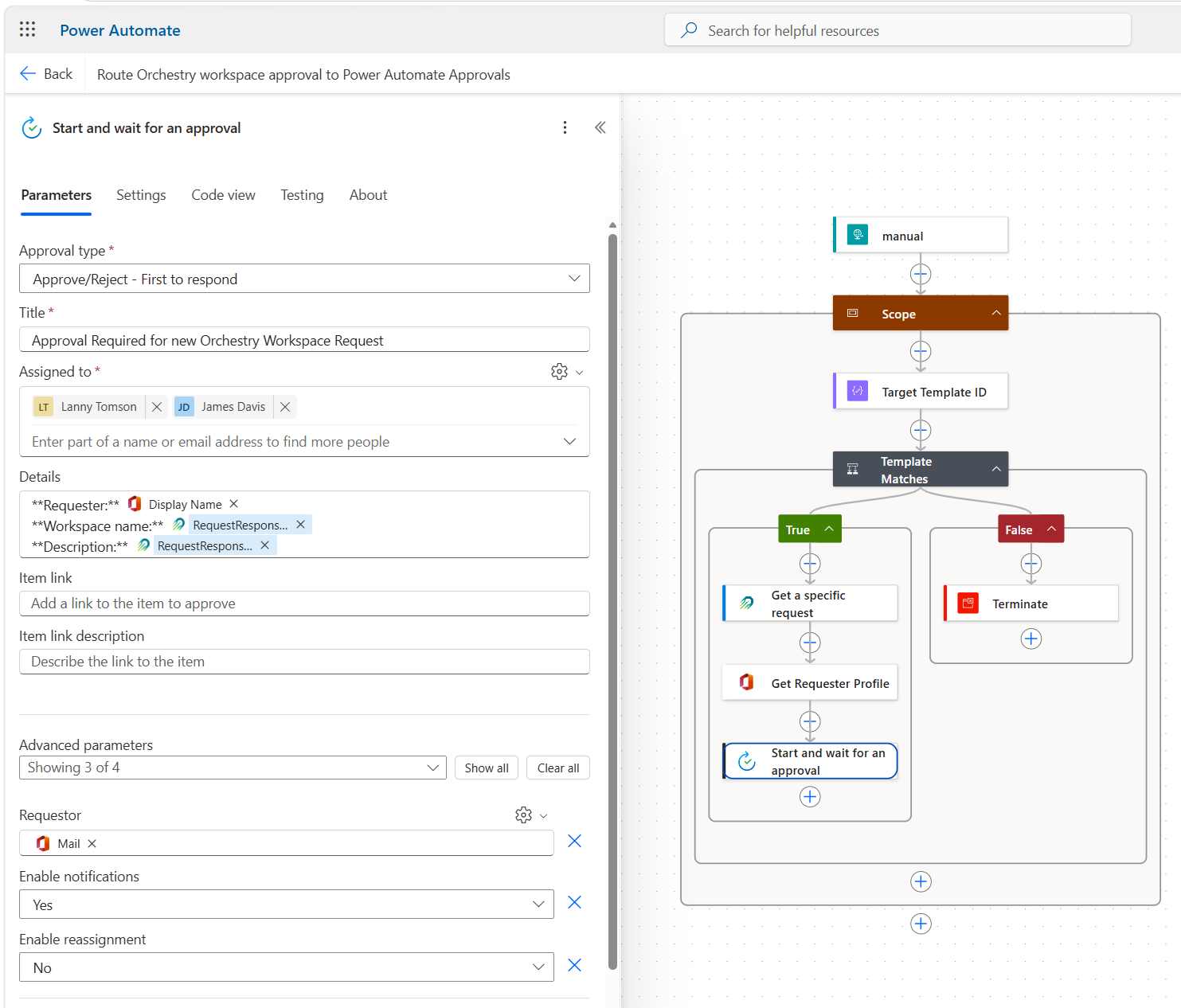Open the app launcher waffle icon

(27, 29)
